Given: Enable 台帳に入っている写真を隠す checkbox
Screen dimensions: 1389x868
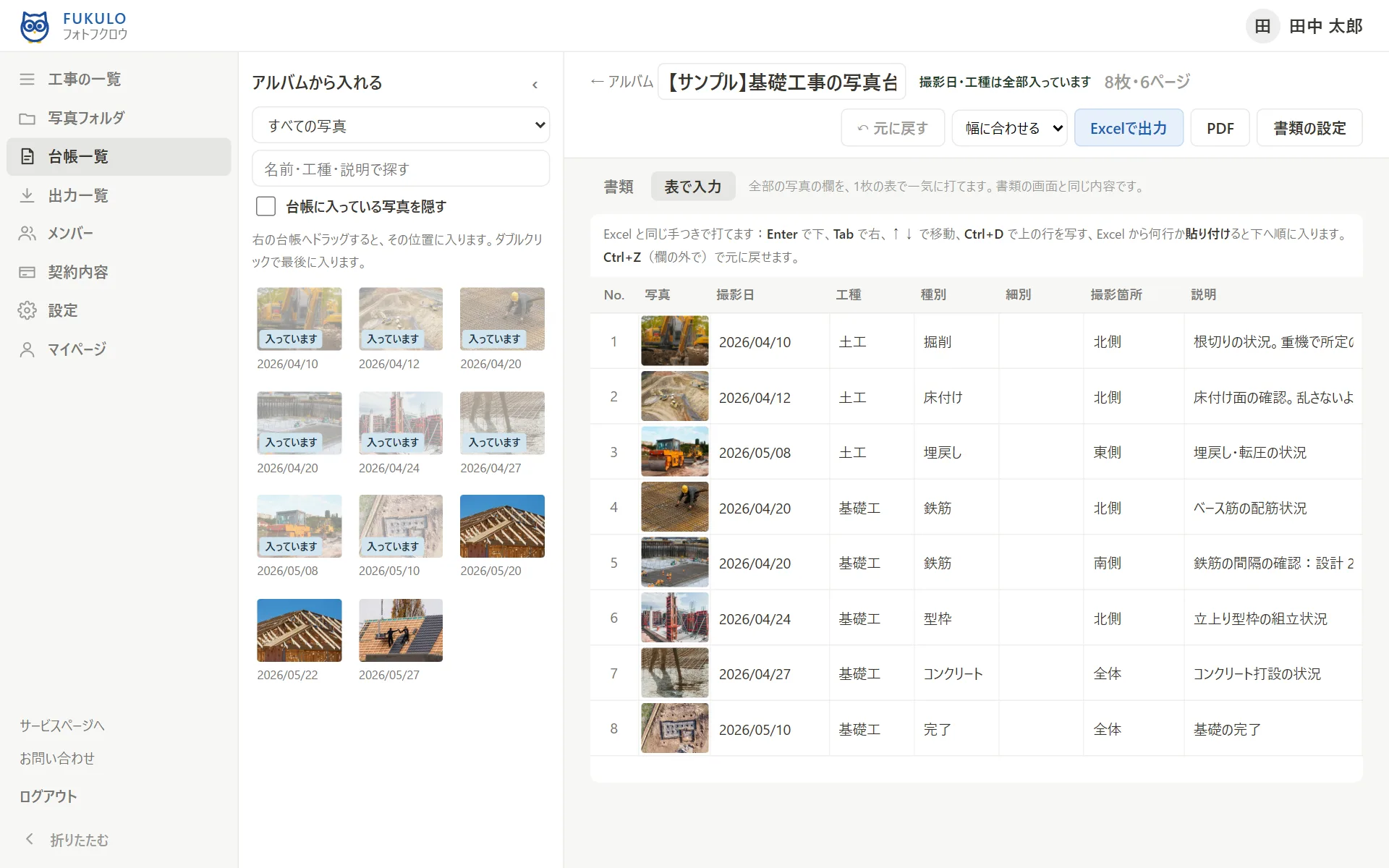Looking at the screenshot, I should point(266,206).
